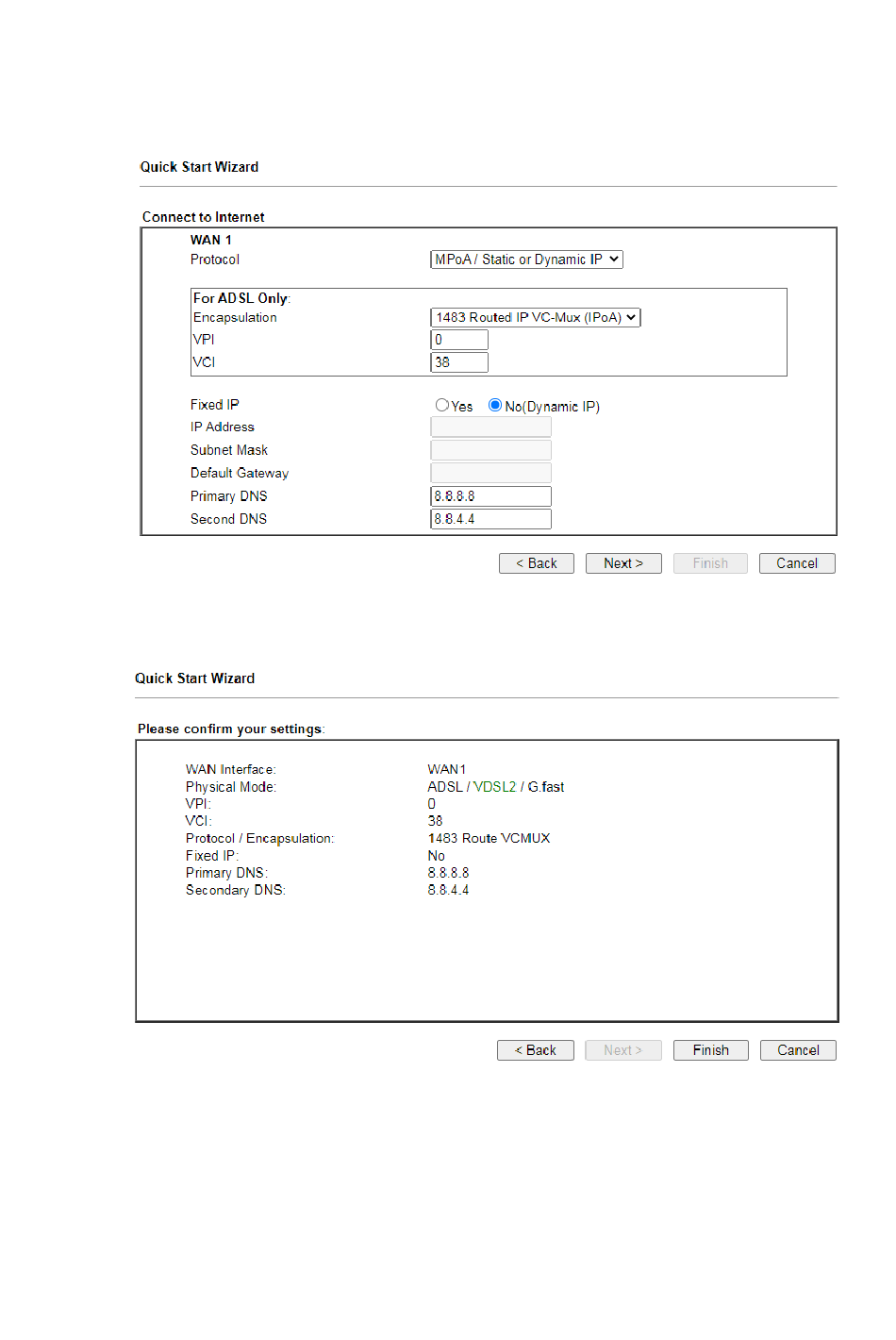Click the 'Physical Mode:' label
The width and height of the screenshot is (896, 1340).
tap(231, 787)
